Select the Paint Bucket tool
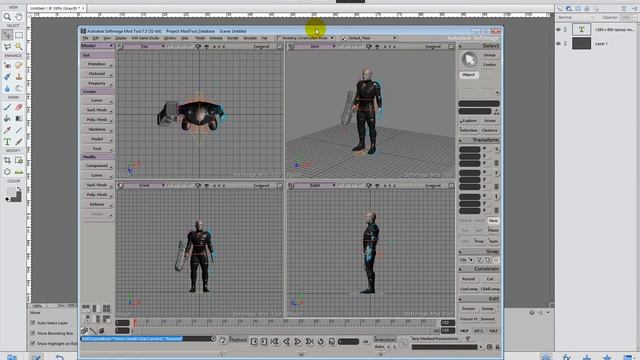This screenshot has width=640, height=360. 7,118
